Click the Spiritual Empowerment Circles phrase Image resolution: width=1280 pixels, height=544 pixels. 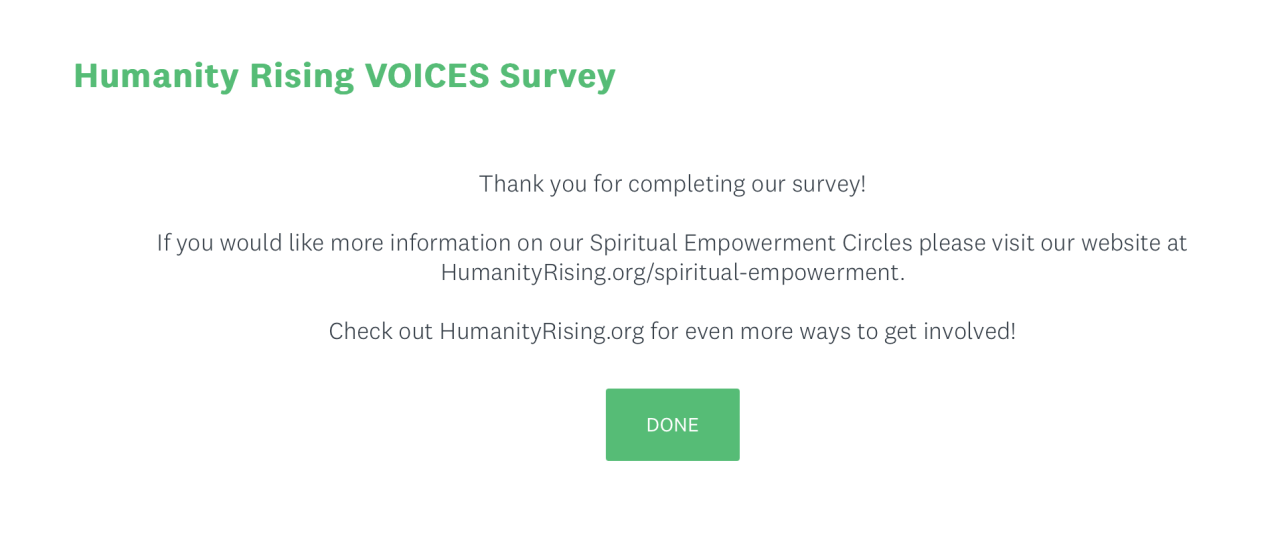(x=750, y=243)
